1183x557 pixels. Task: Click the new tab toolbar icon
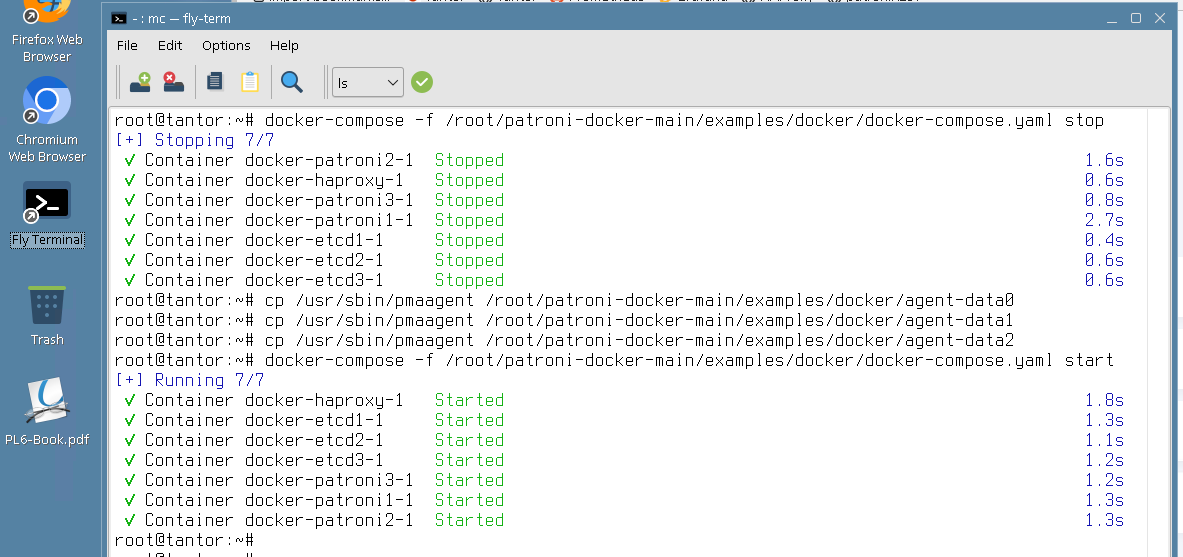click(141, 82)
